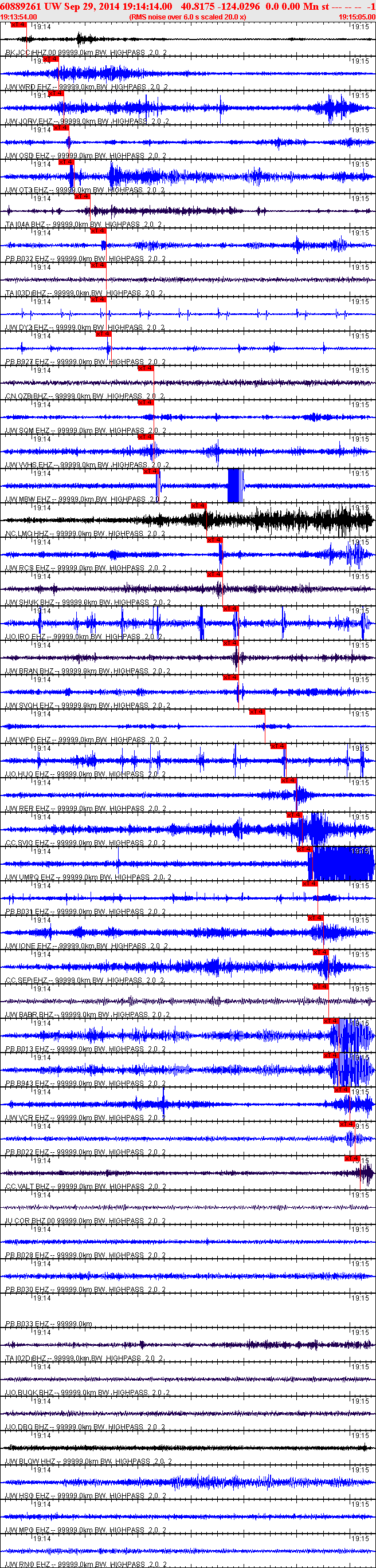Select the TA.I04A BHZ station label
This screenshot has width=376, height=1568.
26,224
